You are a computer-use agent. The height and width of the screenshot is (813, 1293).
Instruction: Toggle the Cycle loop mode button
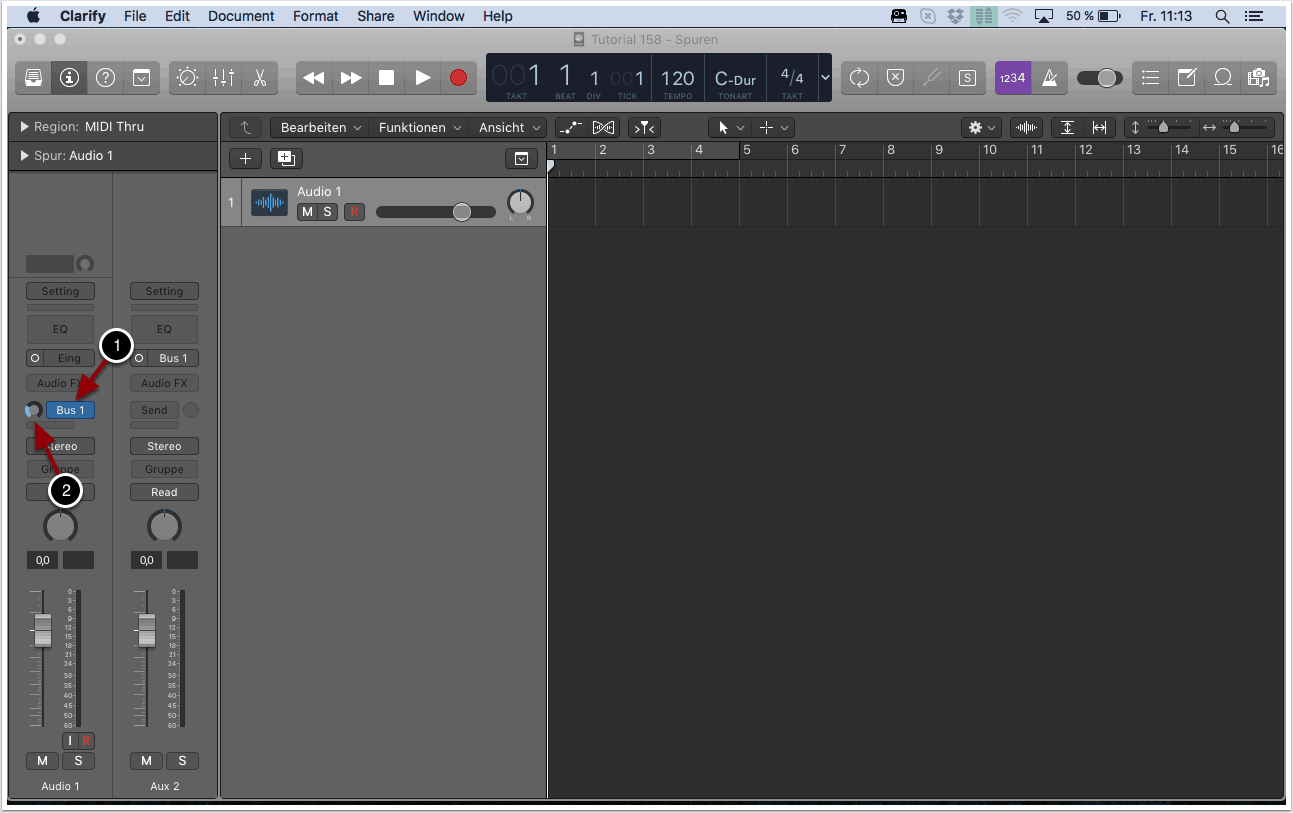[859, 78]
